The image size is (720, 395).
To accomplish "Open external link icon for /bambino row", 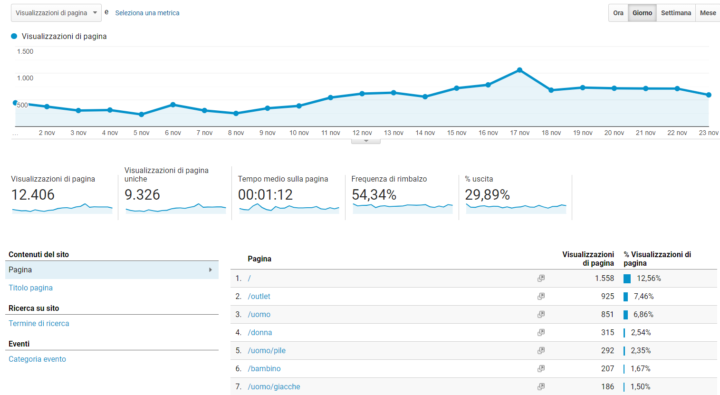I will 541,368.
